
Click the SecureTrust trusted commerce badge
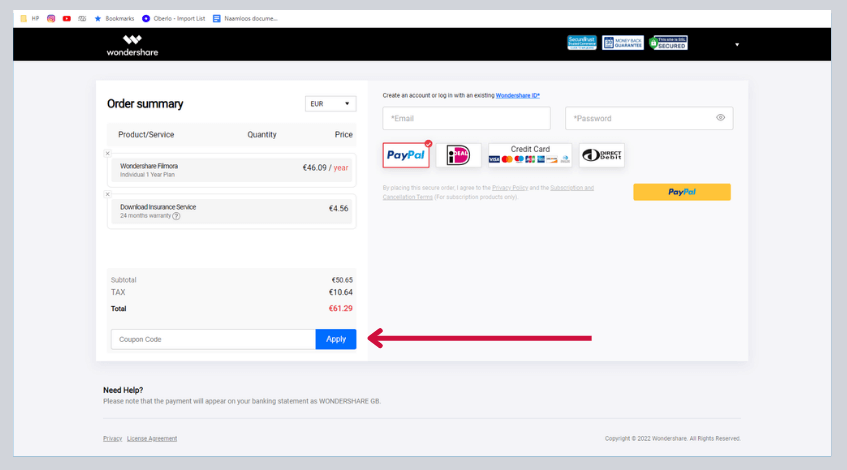pos(581,43)
